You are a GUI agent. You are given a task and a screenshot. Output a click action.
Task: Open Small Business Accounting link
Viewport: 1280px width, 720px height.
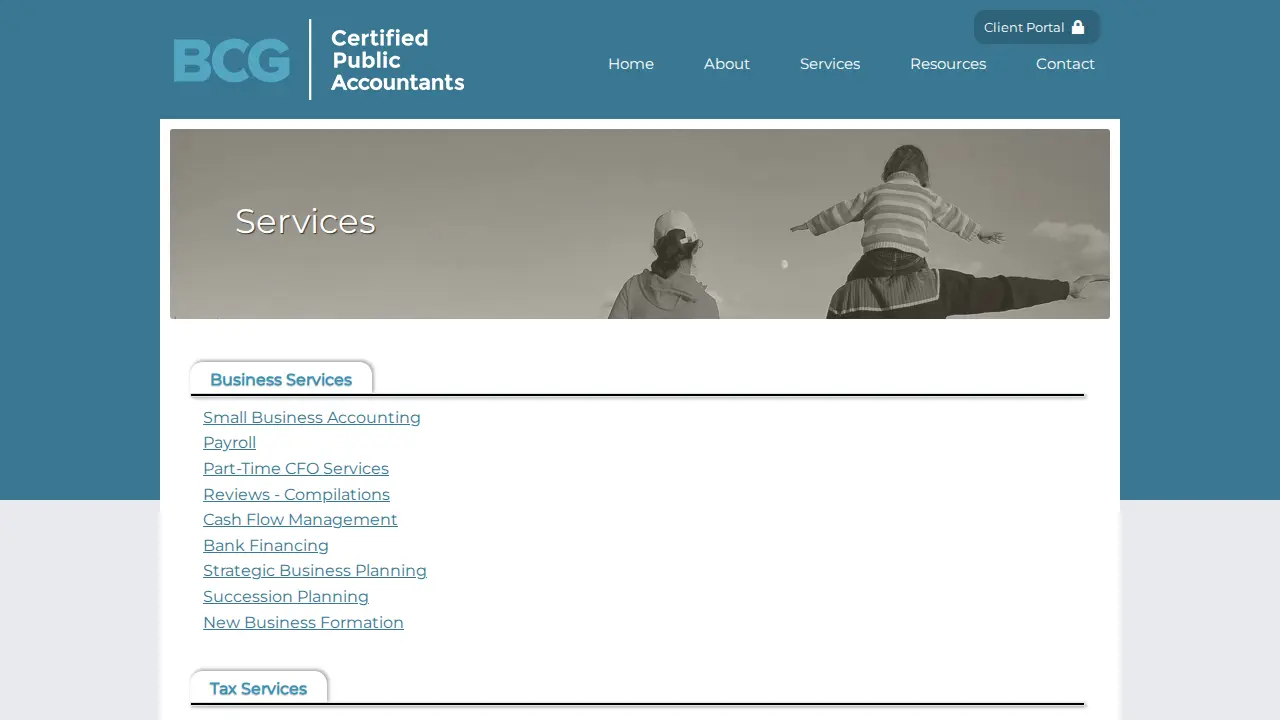coord(312,417)
